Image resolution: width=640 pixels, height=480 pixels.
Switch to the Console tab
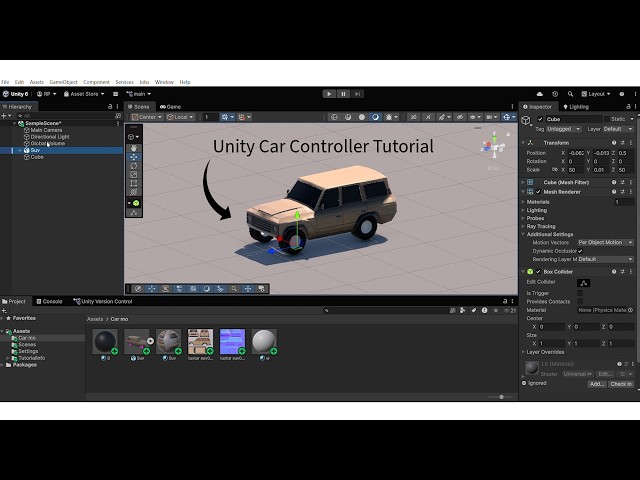(49, 301)
